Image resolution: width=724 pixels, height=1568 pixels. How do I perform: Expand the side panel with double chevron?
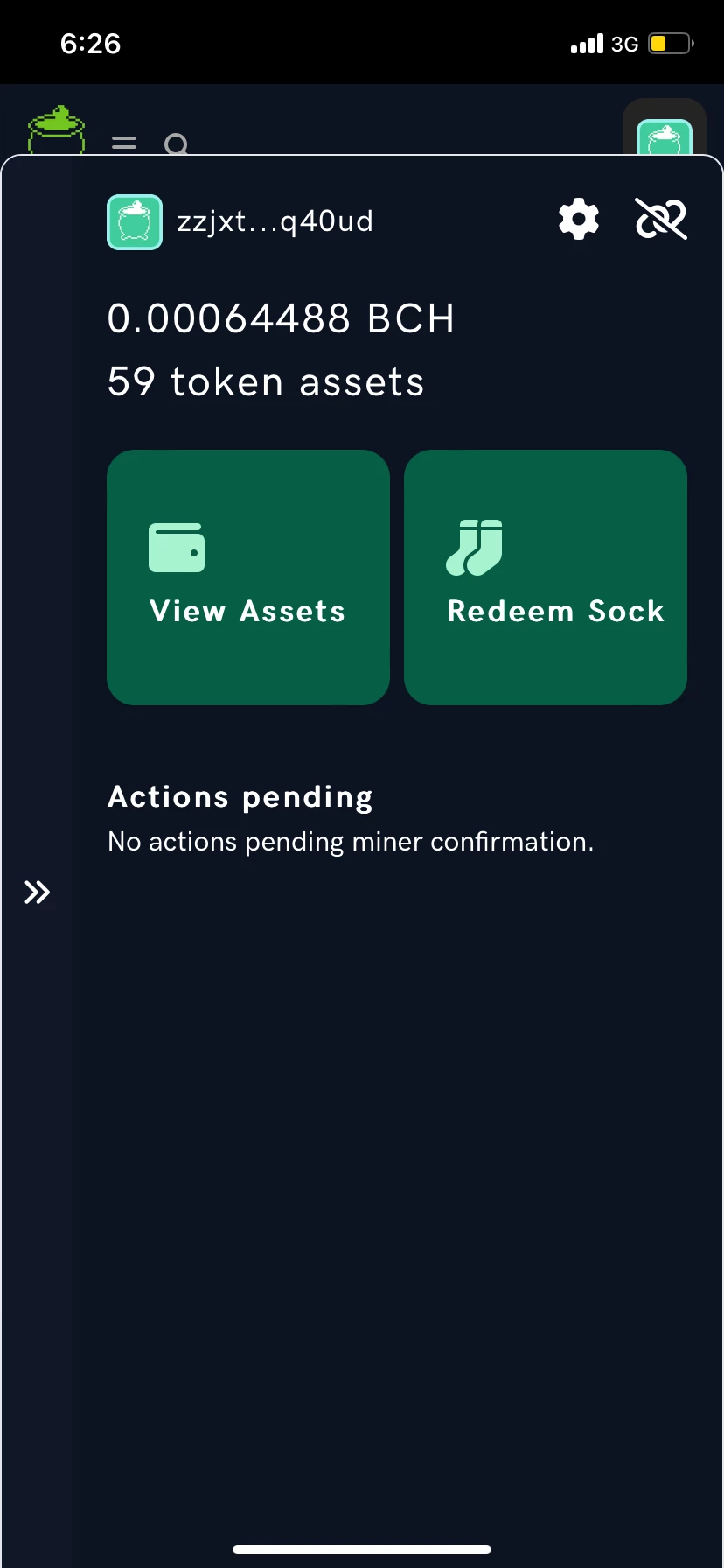pyautogui.click(x=37, y=892)
